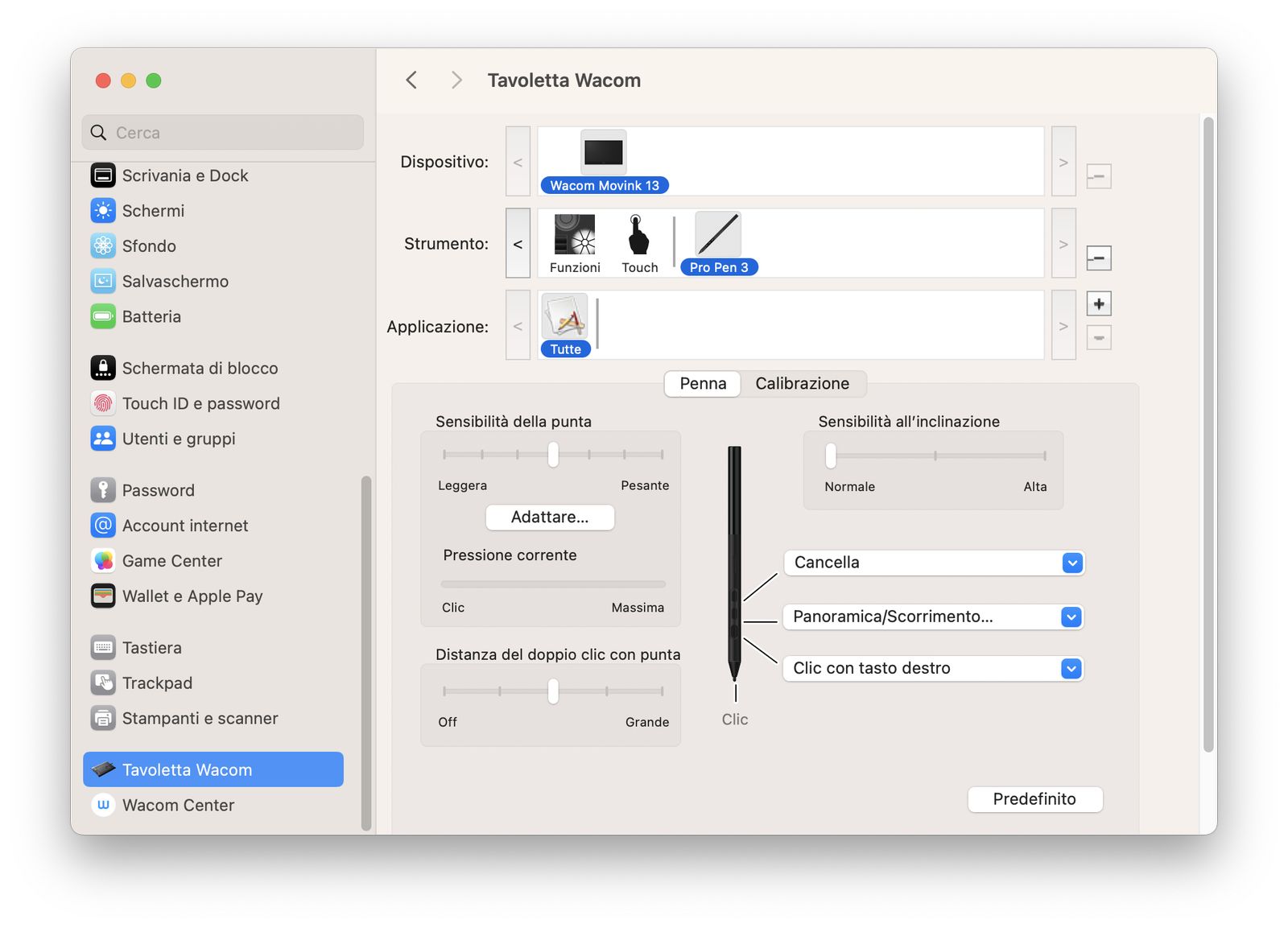Image resolution: width=1288 pixels, height=928 pixels.
Task: Click the Distanza del doppio clic slider handle
Action: [x=553, y=691]
